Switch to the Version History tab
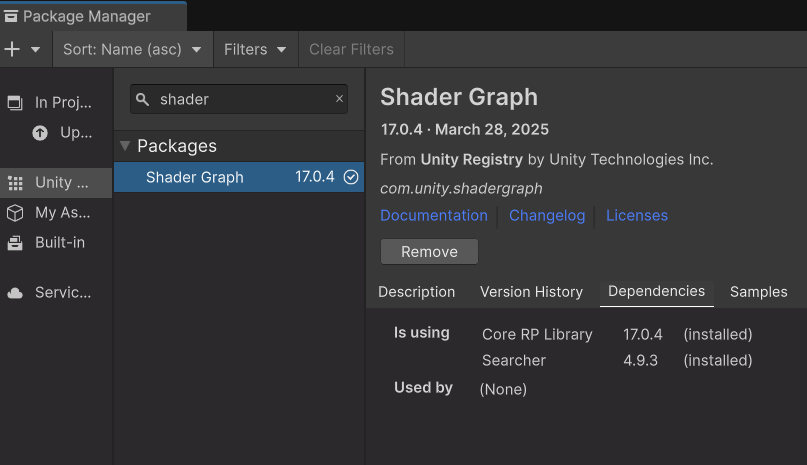 531,292
